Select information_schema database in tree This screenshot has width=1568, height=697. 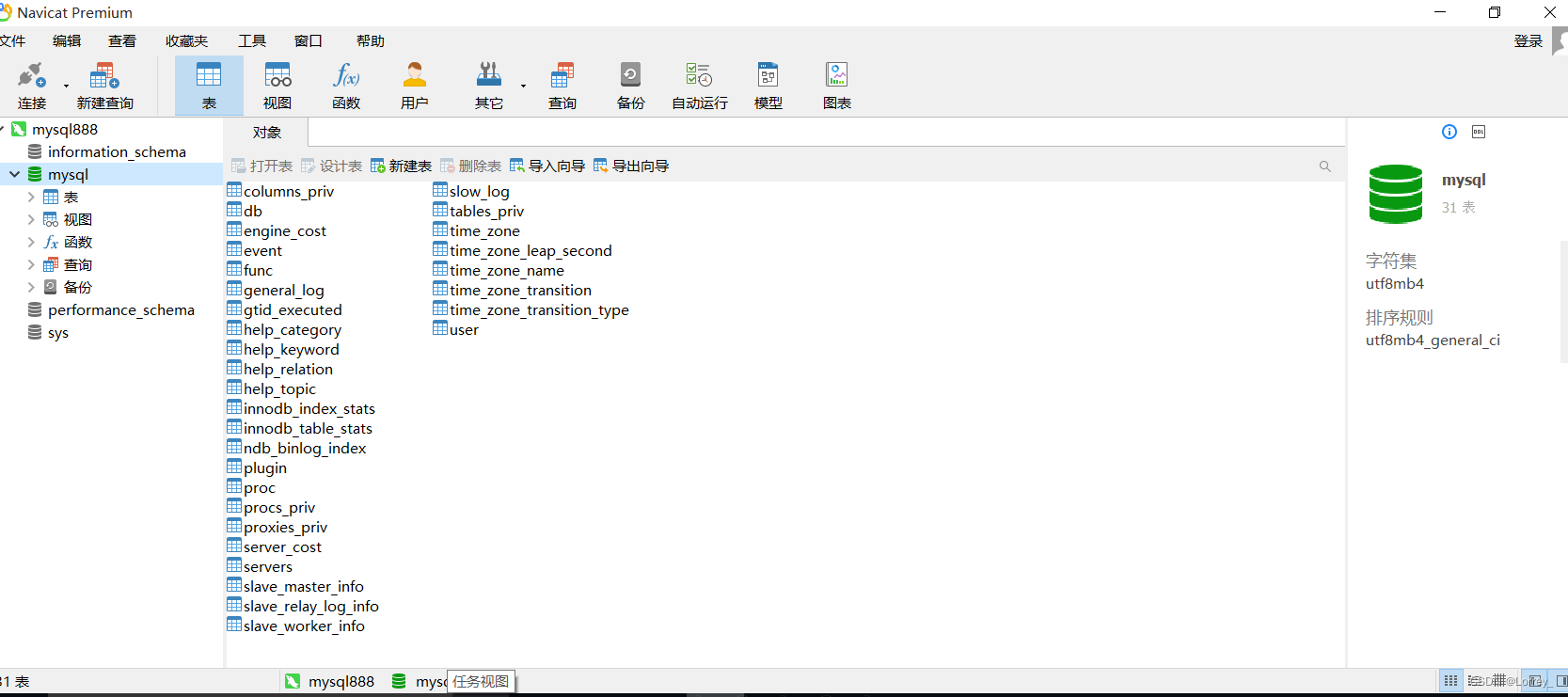click(117, 151)
